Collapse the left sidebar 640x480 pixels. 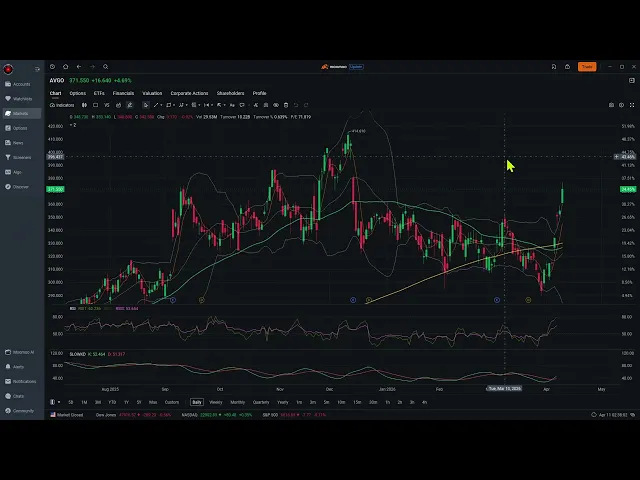37,69
